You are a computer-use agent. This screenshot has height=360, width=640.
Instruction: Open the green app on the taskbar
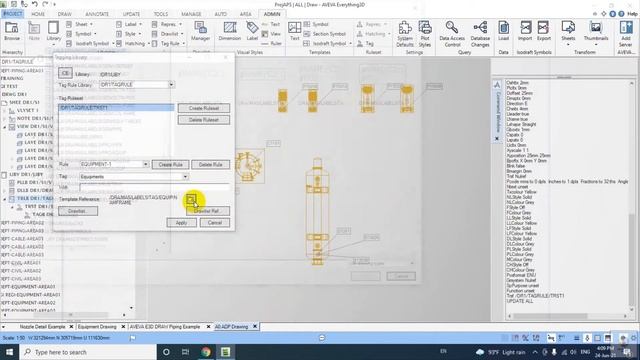[x=225, y=352]
